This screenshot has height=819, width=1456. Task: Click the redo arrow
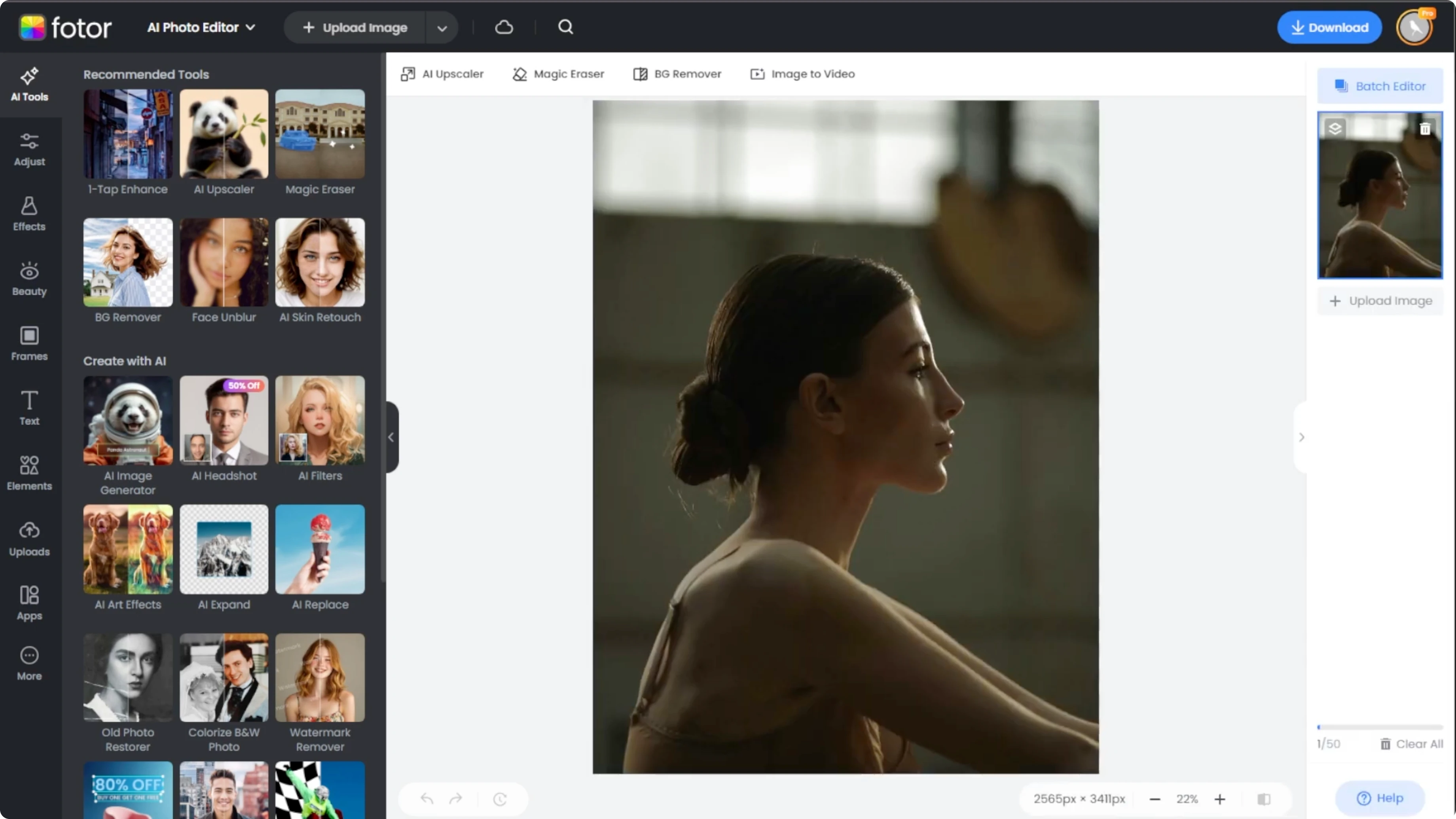click(x=455, y=799)
